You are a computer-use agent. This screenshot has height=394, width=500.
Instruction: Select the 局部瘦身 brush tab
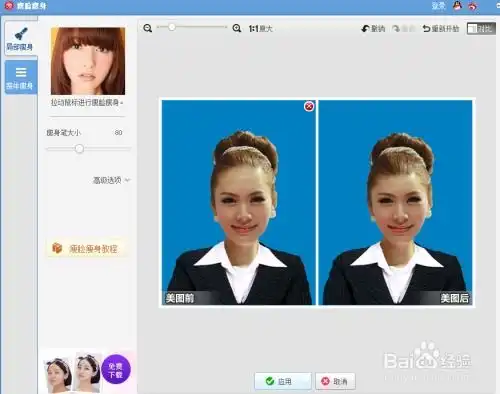pos(21,38)
